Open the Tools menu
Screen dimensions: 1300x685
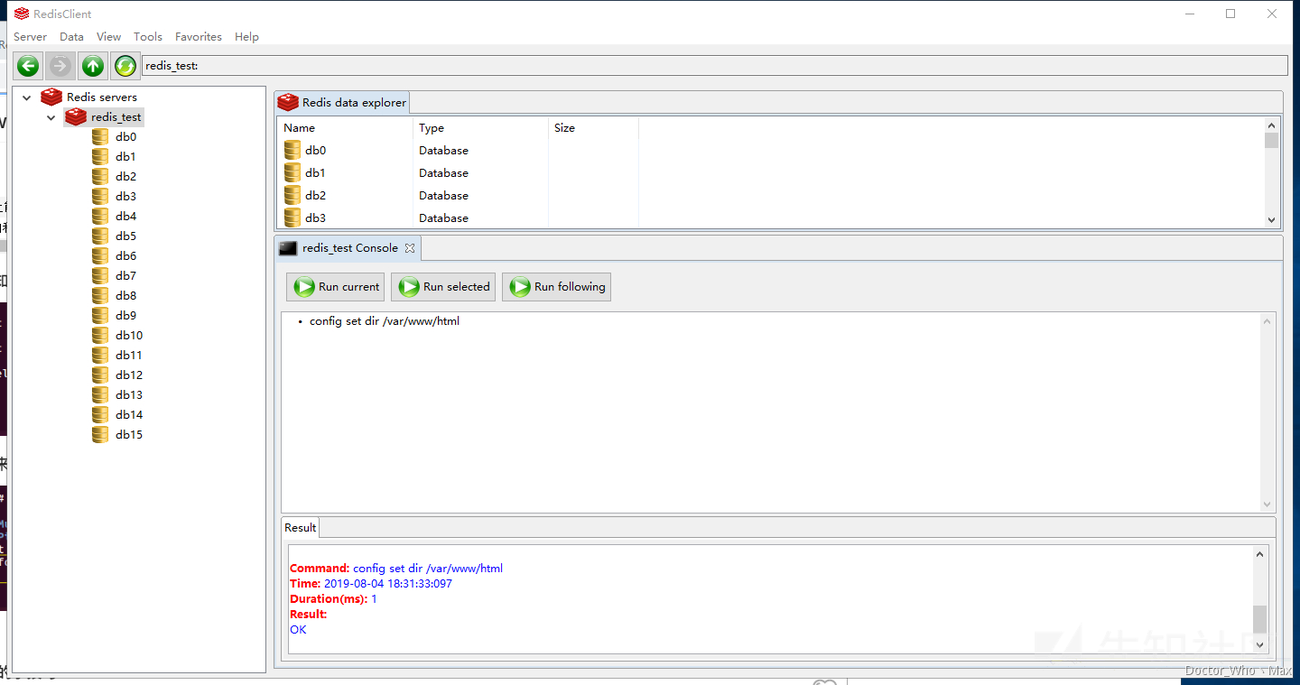[148, 37]
